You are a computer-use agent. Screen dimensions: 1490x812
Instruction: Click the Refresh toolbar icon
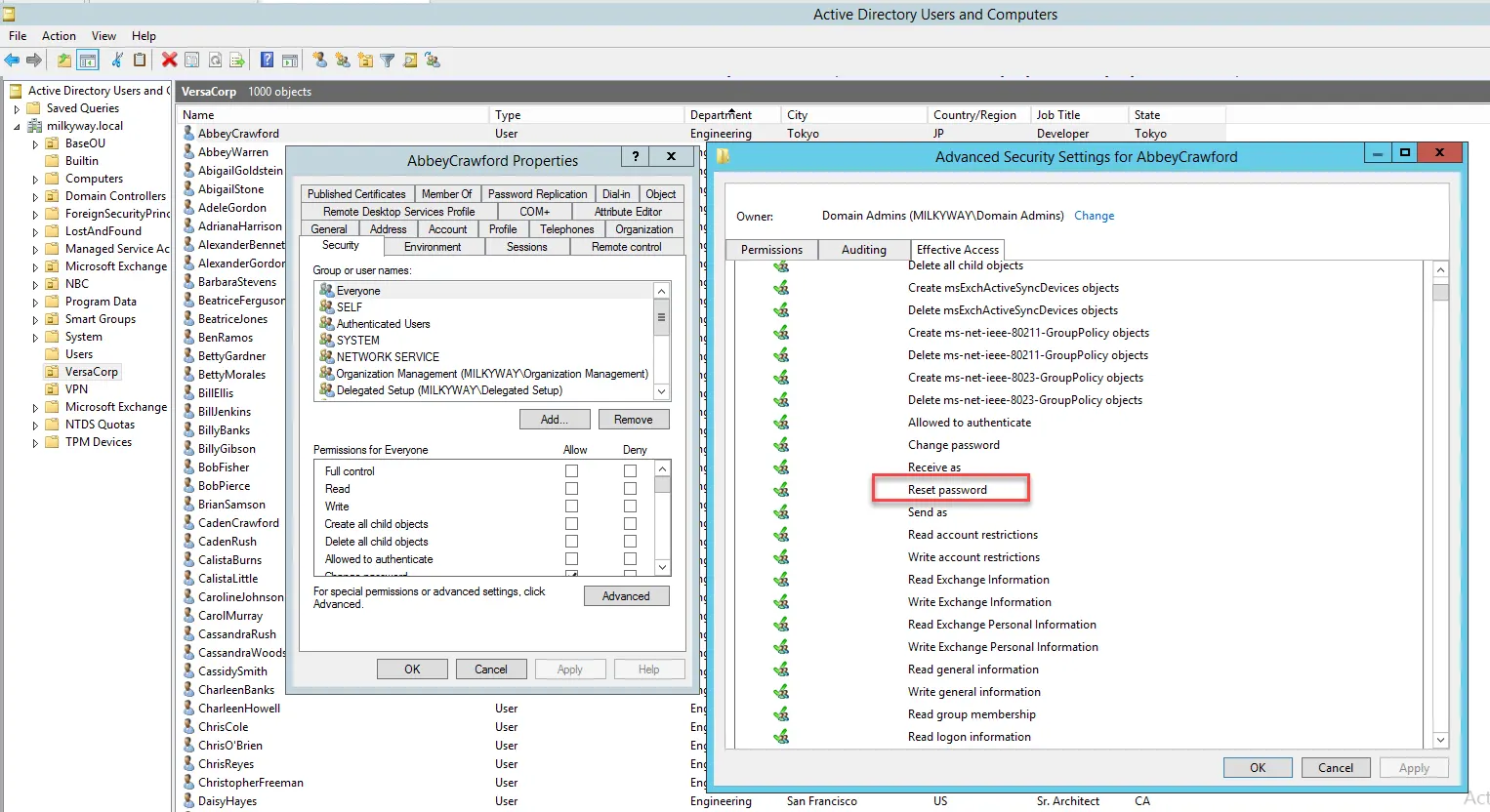[x=215, y=61]
